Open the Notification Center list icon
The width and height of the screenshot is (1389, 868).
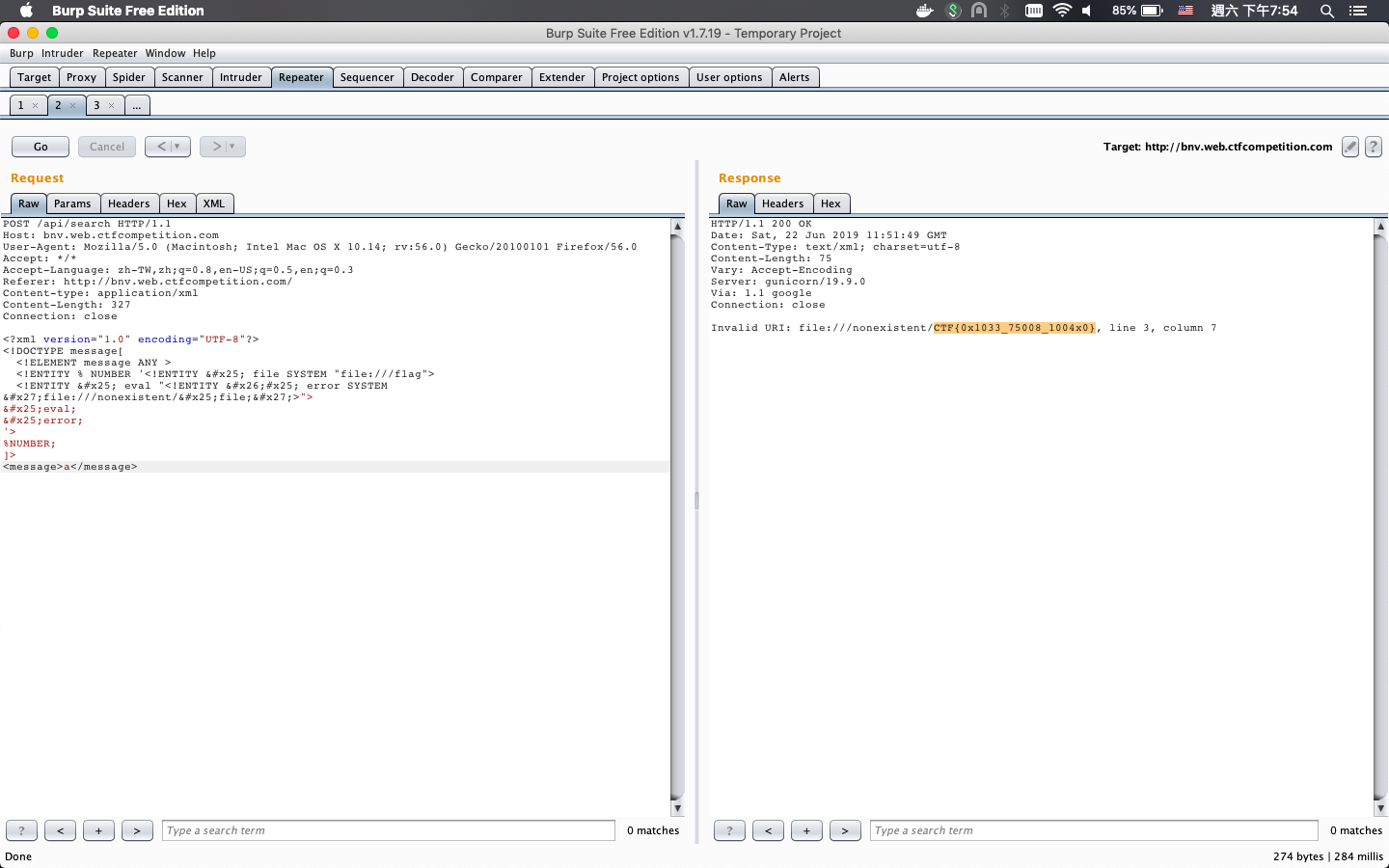point(1358,11)
